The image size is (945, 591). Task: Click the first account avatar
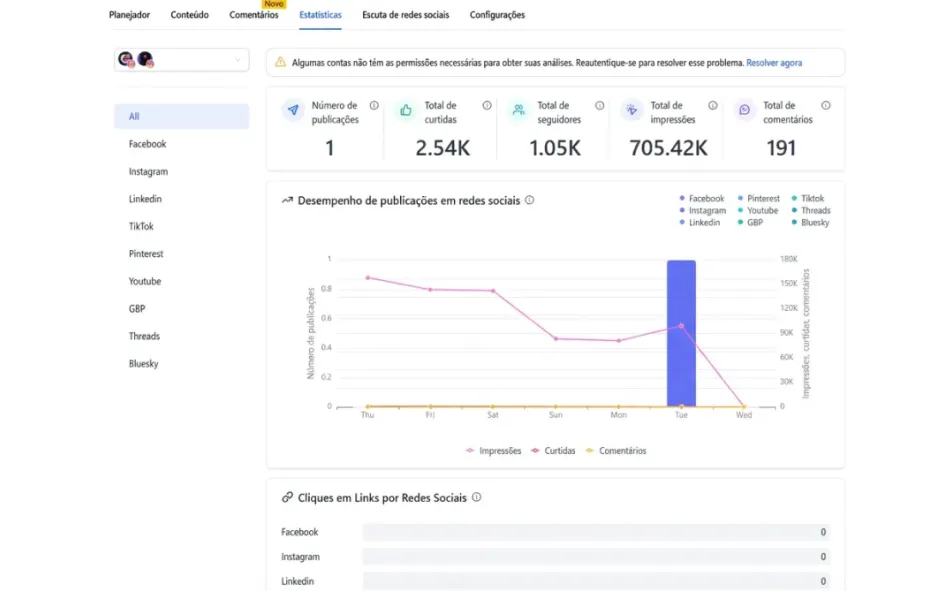point(126,59)
